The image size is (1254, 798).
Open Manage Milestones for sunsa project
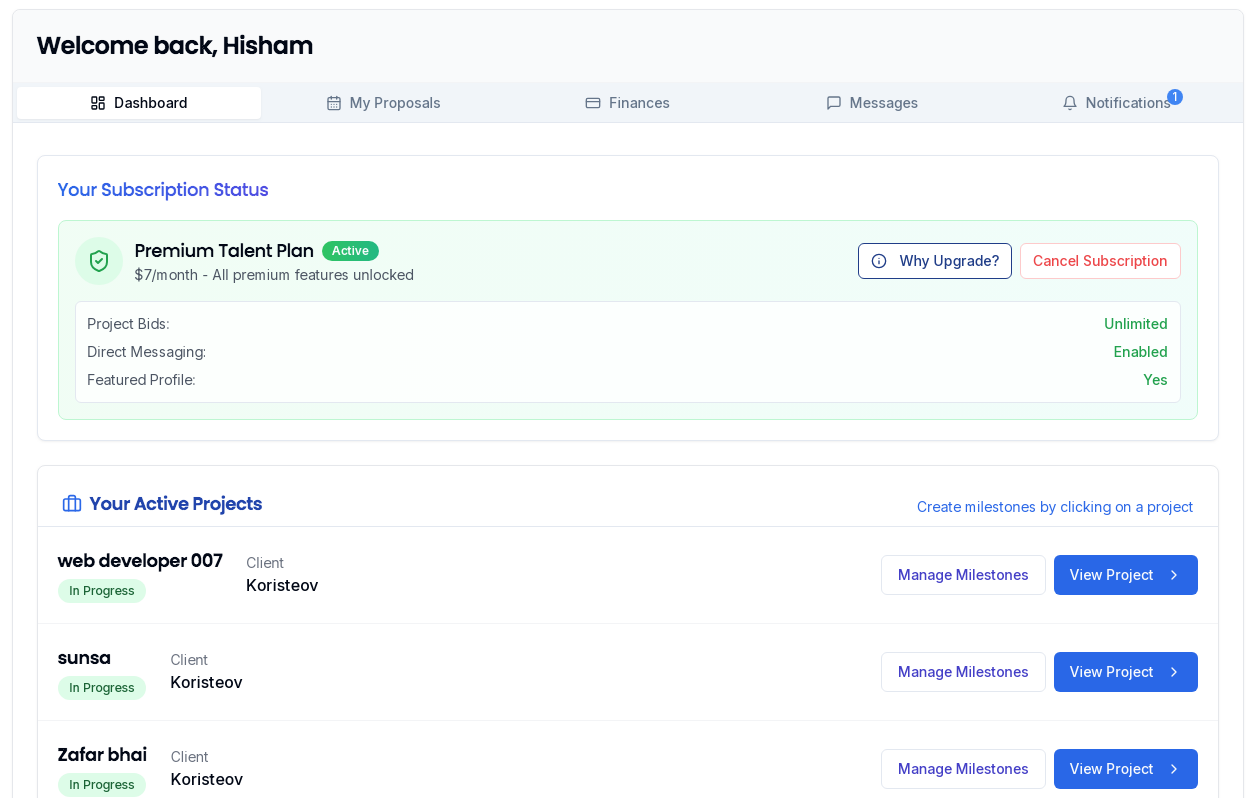click(x=963, y=672)
